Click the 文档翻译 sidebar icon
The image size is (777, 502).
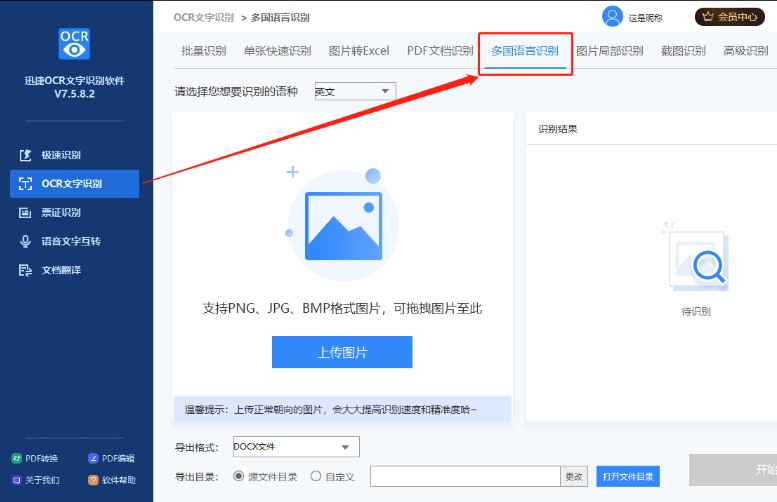(x=25, y=270)
